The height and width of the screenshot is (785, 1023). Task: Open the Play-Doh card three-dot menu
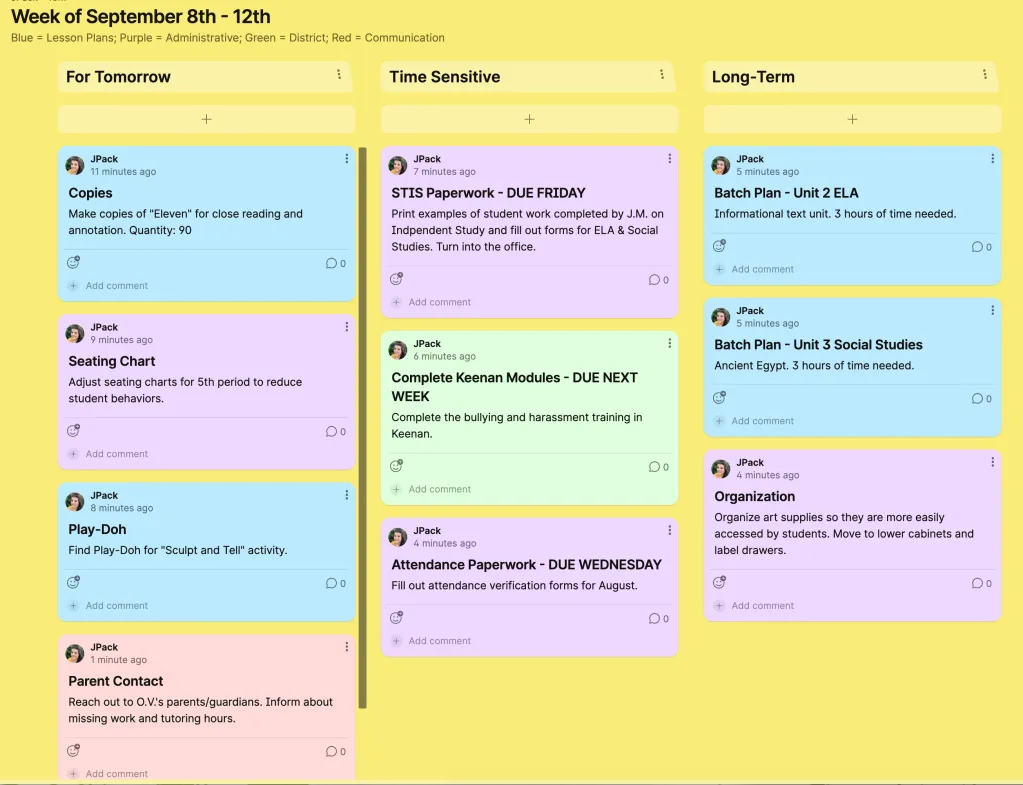pyautogui.click(x=346, y=495)
